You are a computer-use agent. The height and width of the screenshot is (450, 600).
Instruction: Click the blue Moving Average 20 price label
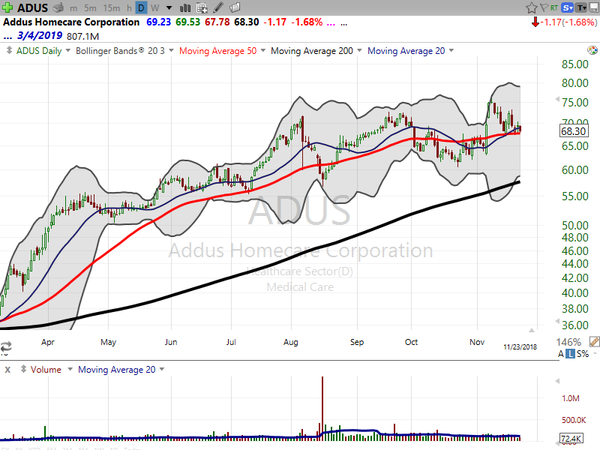tap(406, 51)
